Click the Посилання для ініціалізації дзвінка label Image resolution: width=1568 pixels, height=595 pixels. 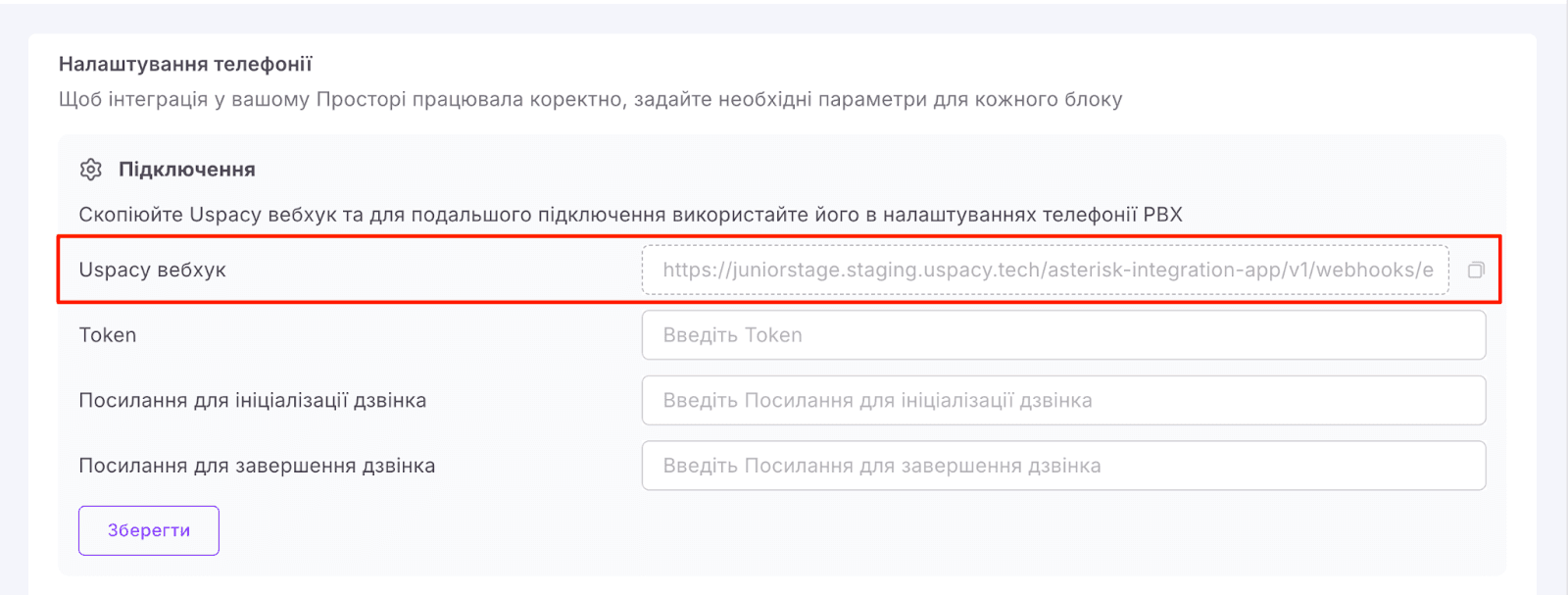click(252, 400)
